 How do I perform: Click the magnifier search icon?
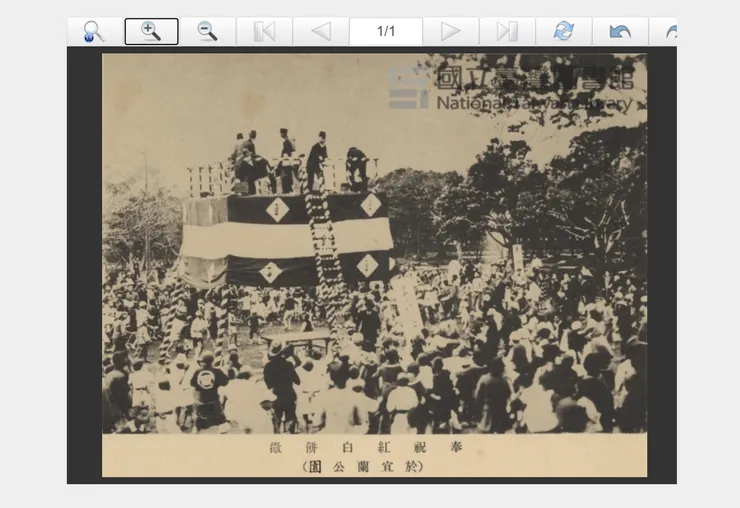[x=95, y=32]
